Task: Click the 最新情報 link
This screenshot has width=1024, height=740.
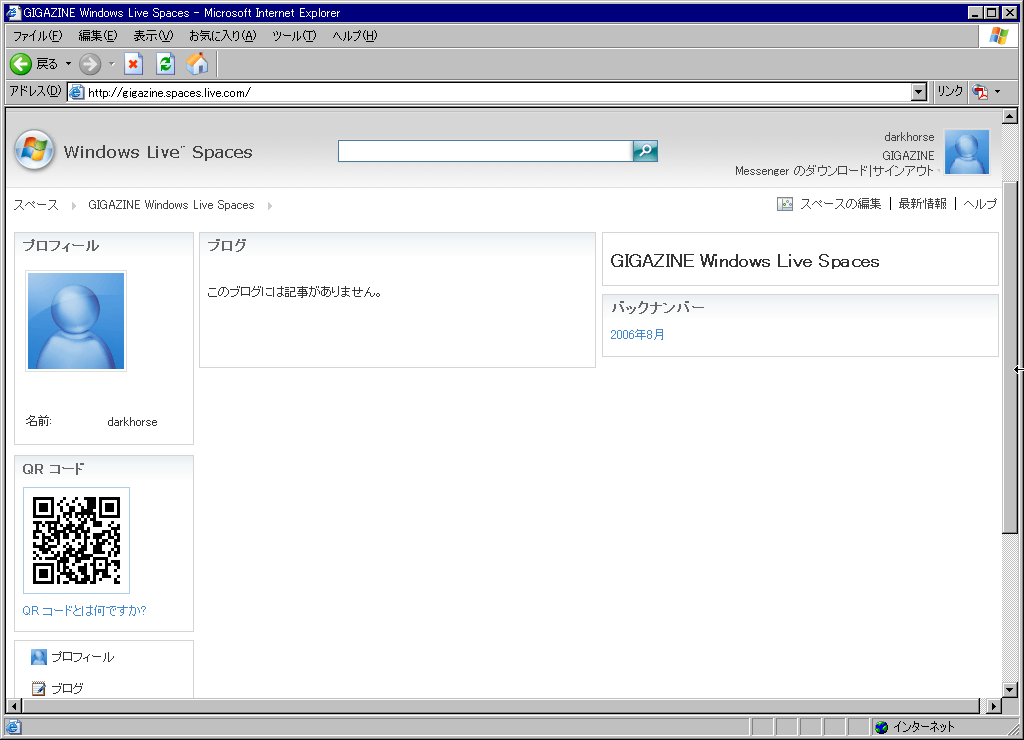Action: tap(922, 204)
